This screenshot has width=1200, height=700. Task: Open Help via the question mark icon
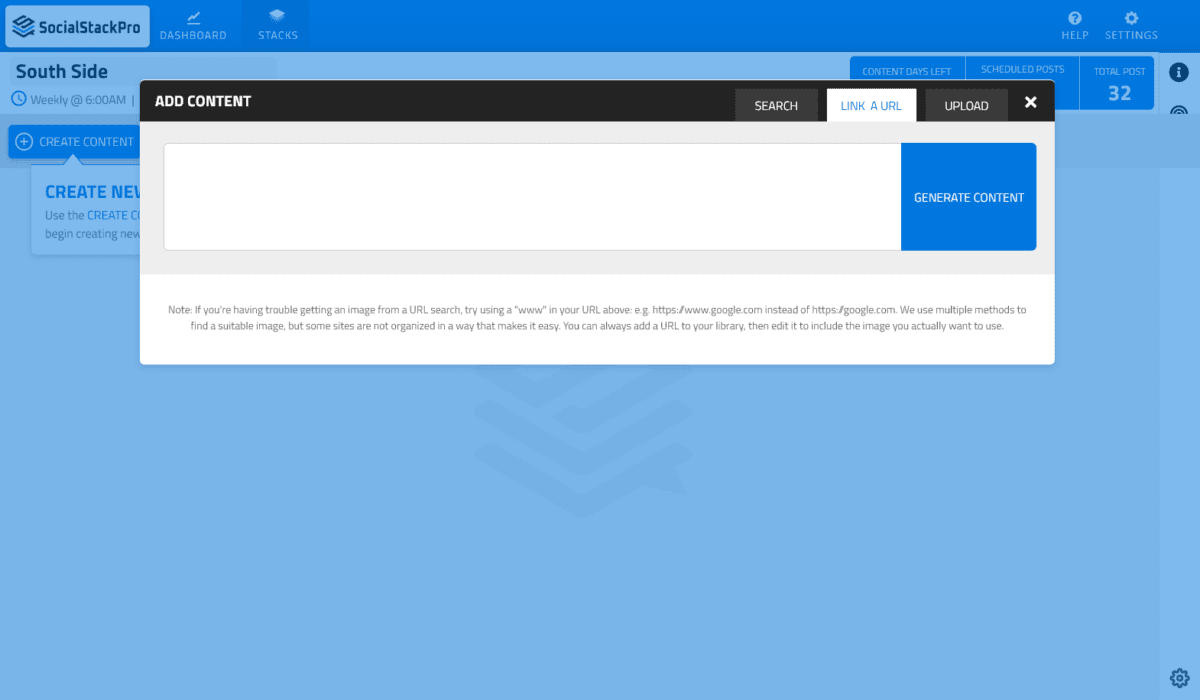tap(1074, 18)
